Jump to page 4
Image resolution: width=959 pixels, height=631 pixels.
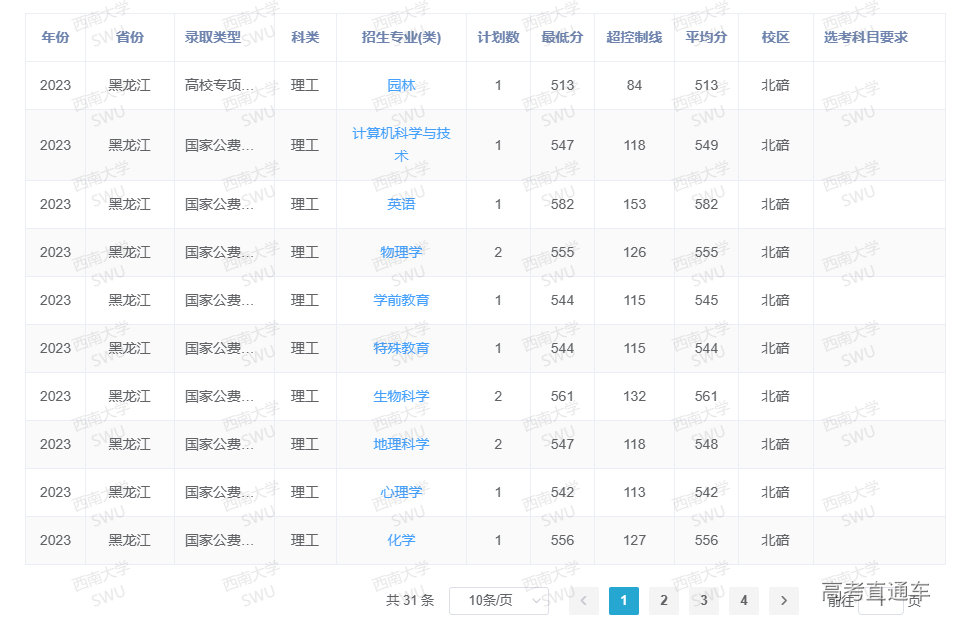tap(744, 600)
